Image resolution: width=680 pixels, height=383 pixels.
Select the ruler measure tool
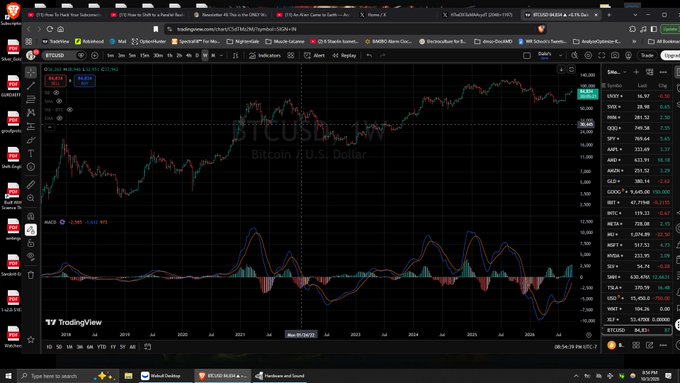(31, 185)
